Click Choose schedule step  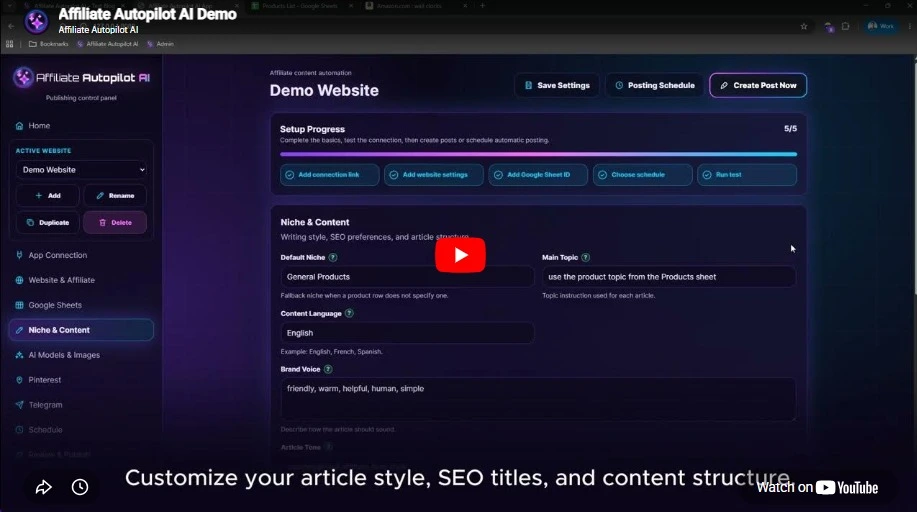tap(643, 175)
